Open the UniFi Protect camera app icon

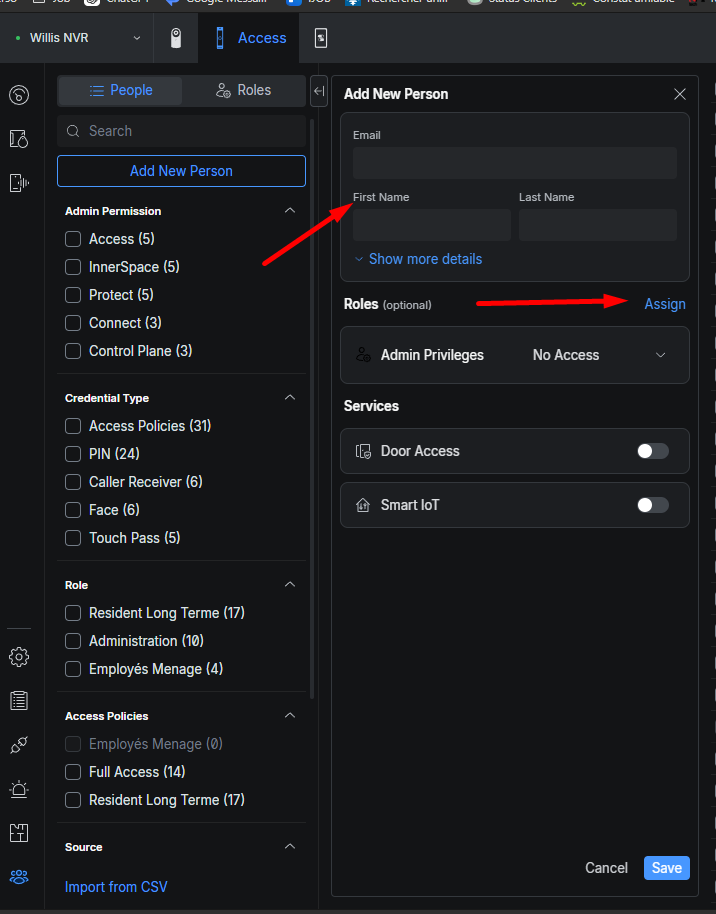tap(176, 38)
